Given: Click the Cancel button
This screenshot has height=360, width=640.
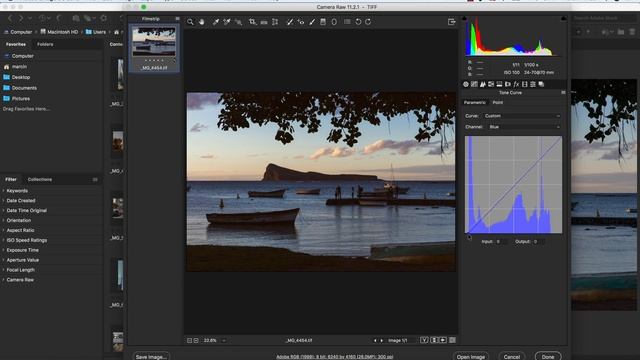Looking at the screenshot, I should [x=511, y=356].
